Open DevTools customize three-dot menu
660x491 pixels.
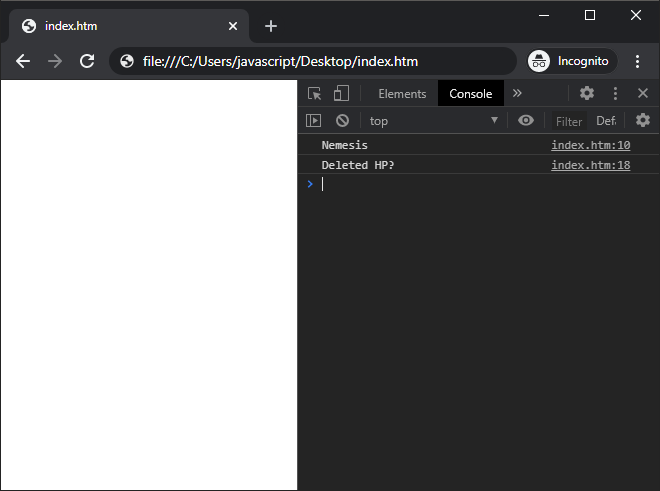(x=615, y=93)
